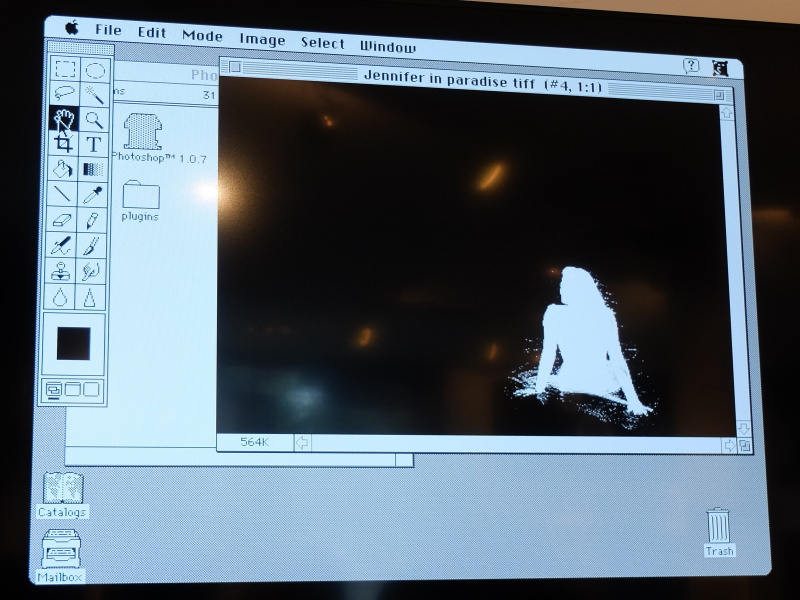Select the Blur water drop tool

60,296
